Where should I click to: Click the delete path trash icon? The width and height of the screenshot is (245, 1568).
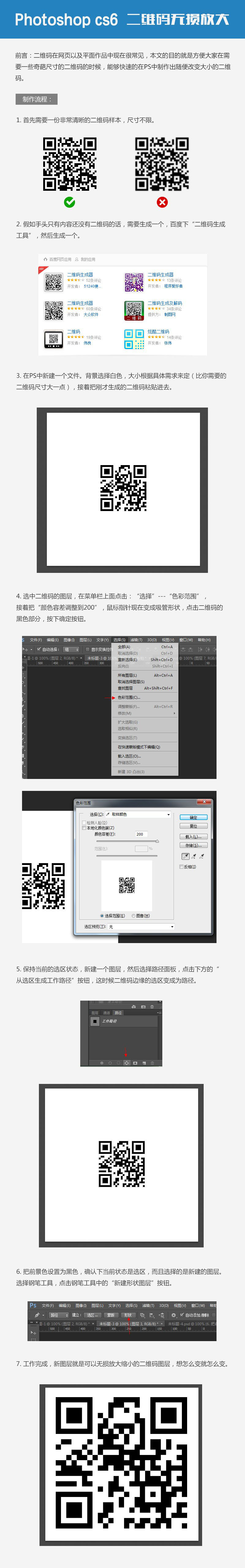[x=153, y=1063]
